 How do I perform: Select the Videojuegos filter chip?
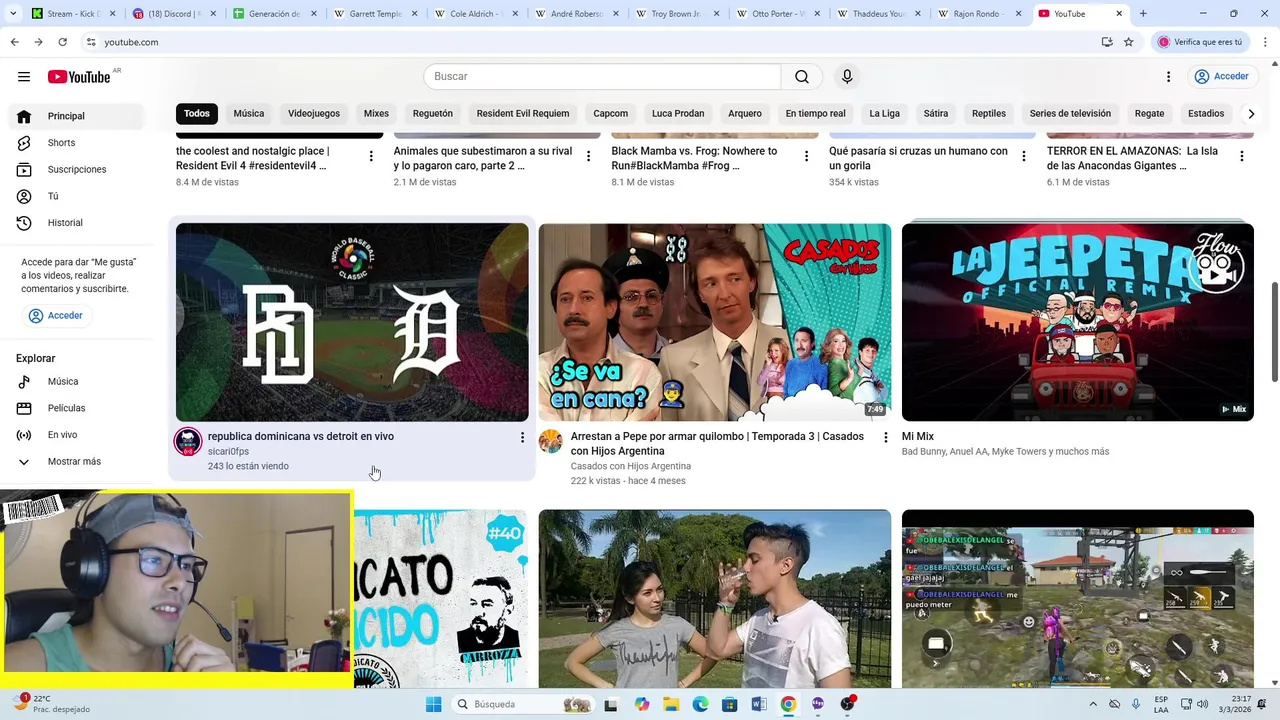pos(314,114)
